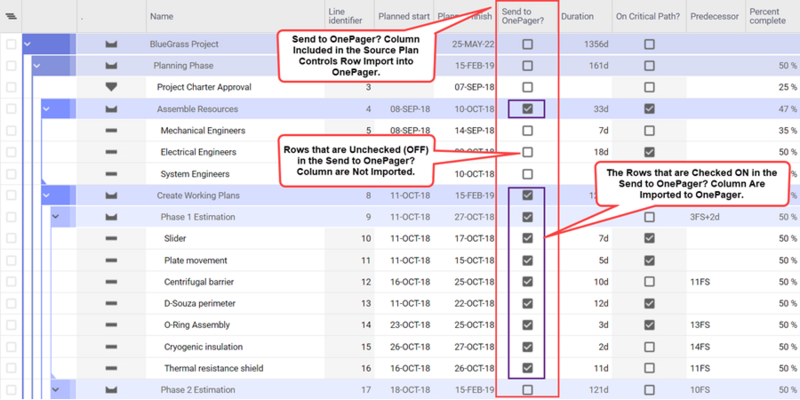Click the 3FS+2d predecessor cell

707,217
